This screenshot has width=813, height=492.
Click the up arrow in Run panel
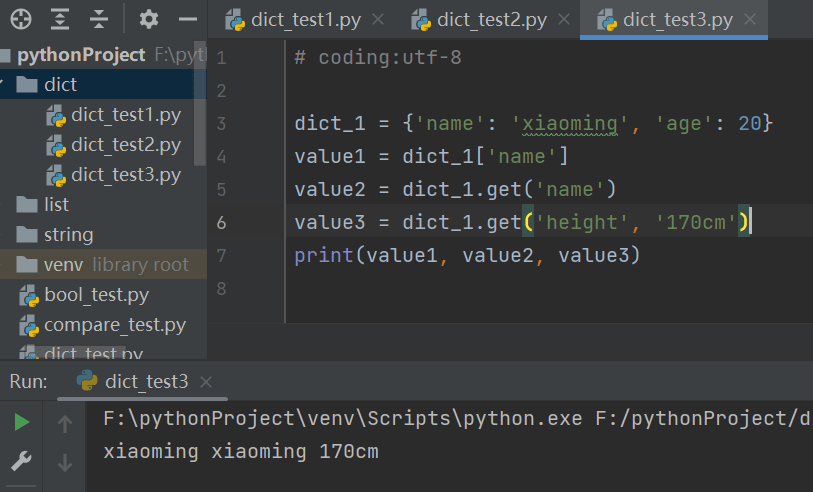[x=65, y=424]
